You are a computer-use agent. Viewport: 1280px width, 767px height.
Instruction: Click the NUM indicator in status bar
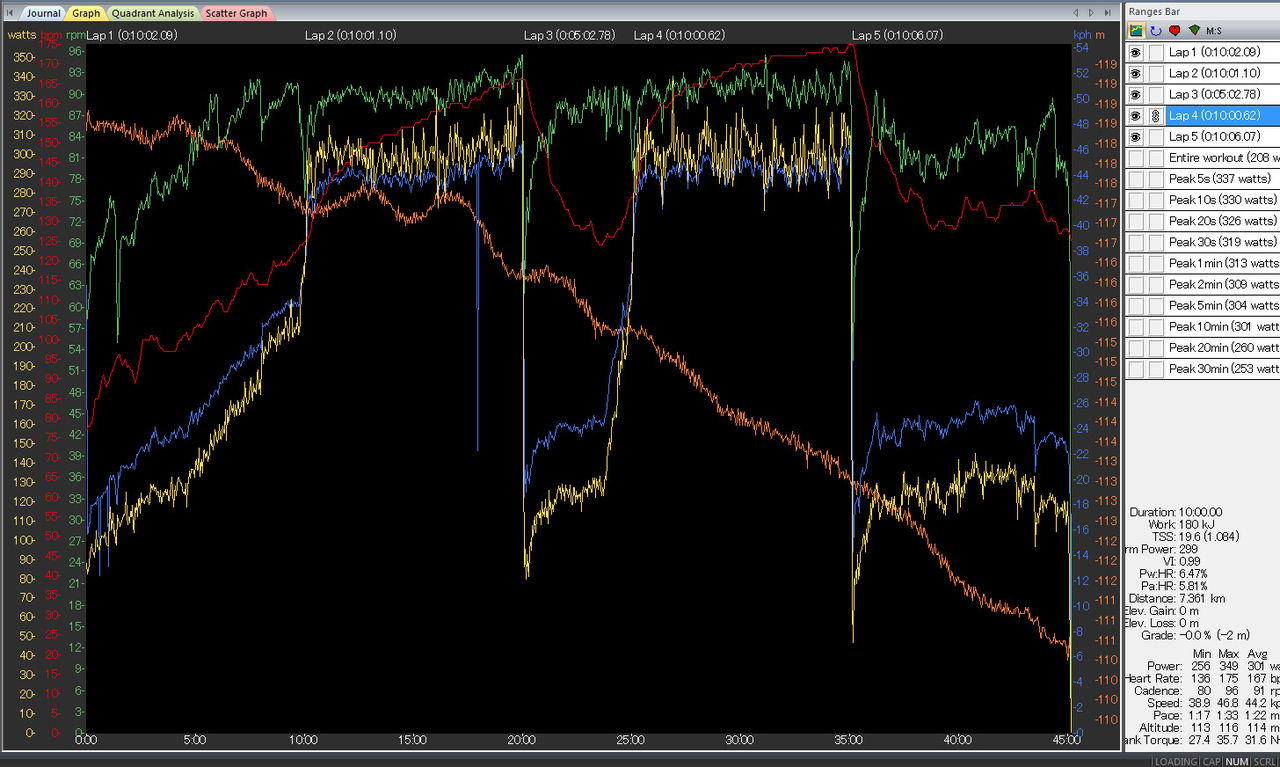tap(1237, 761)
